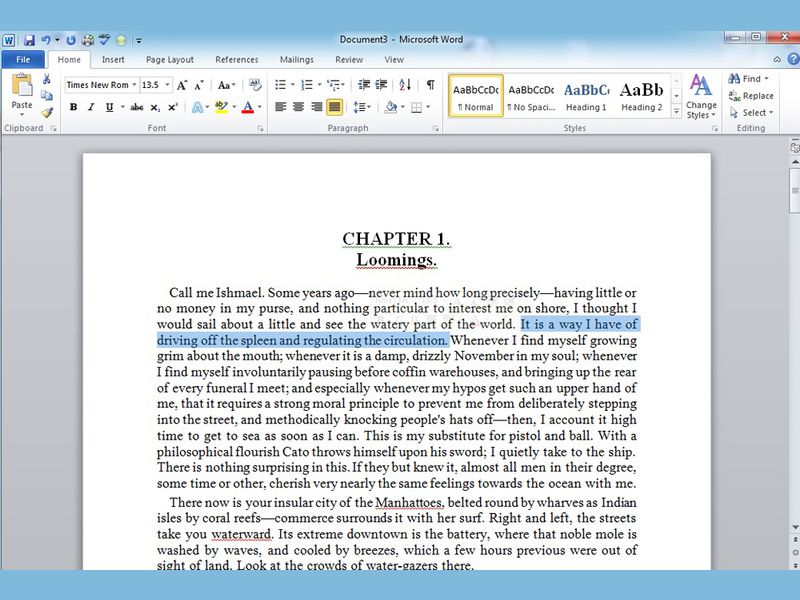Customize Quick Access Toolbar dropdown
800x600 pixels.
coord(138,40)
